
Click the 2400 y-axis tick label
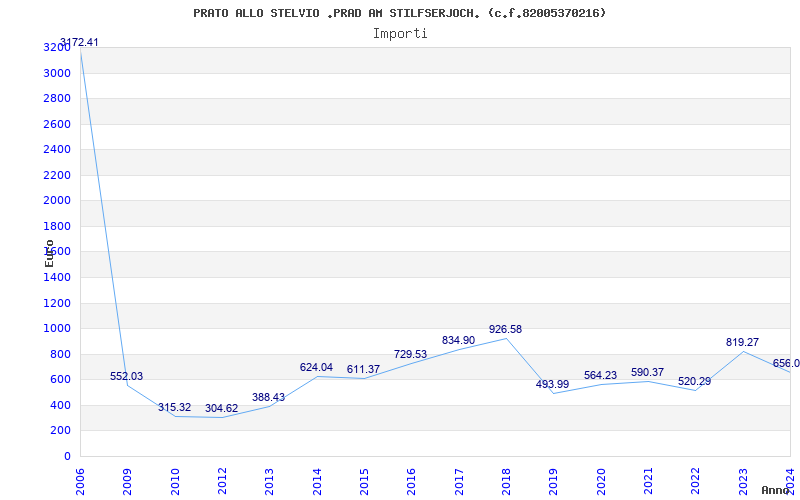coord(57,149)
